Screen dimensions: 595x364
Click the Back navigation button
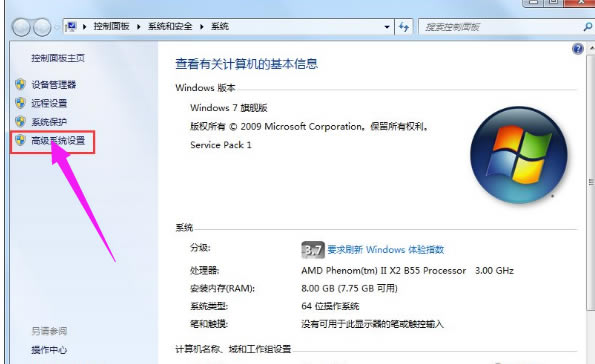20,27
